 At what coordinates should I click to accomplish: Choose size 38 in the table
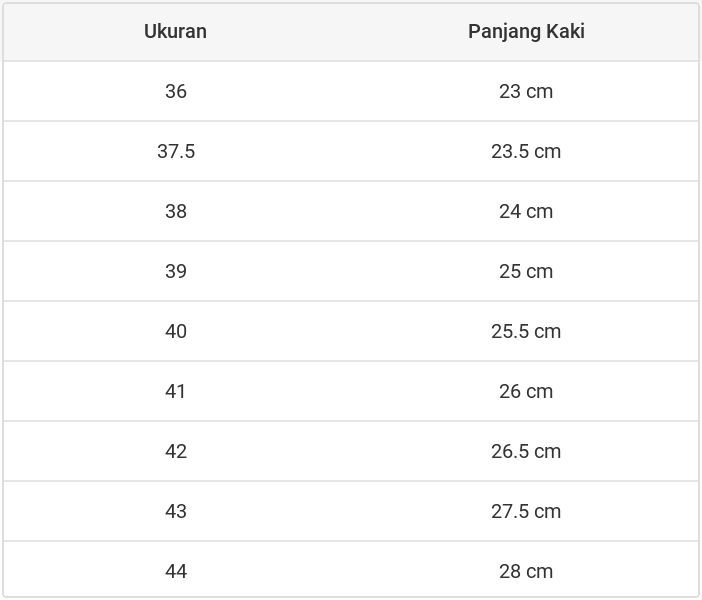[x=175, y=211]
